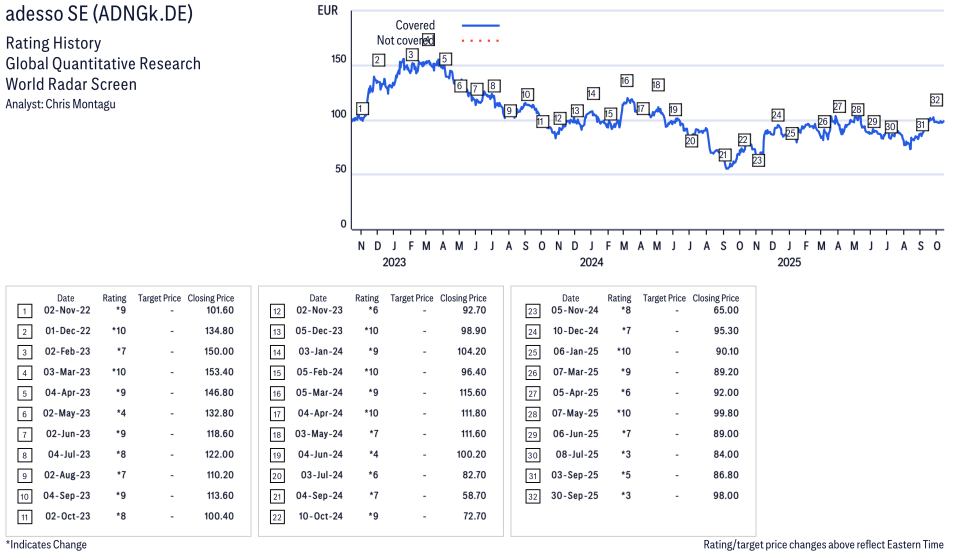Select the Covered legend label
Image resolution: width=955 pixels, height=551 pixels.
[415, 25]
